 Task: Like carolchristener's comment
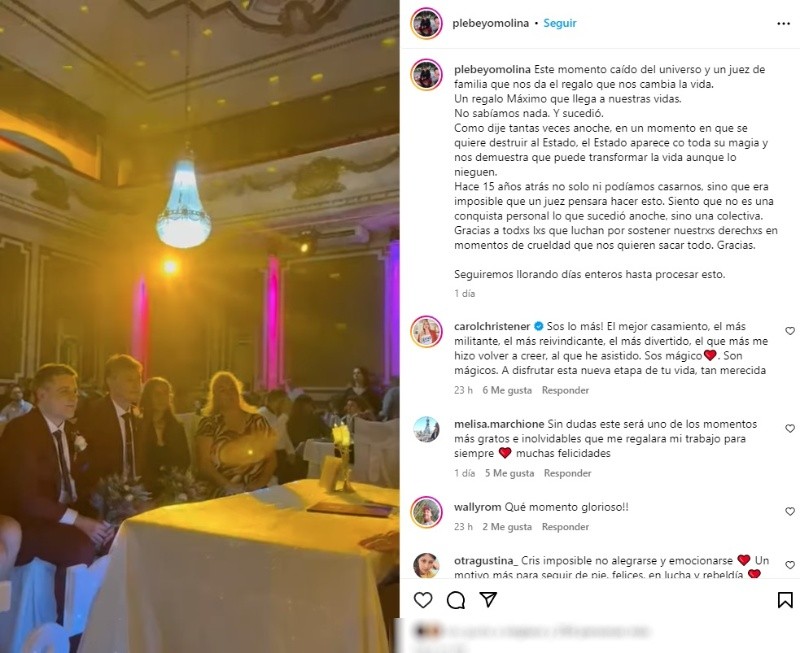[x=790, y=331]
